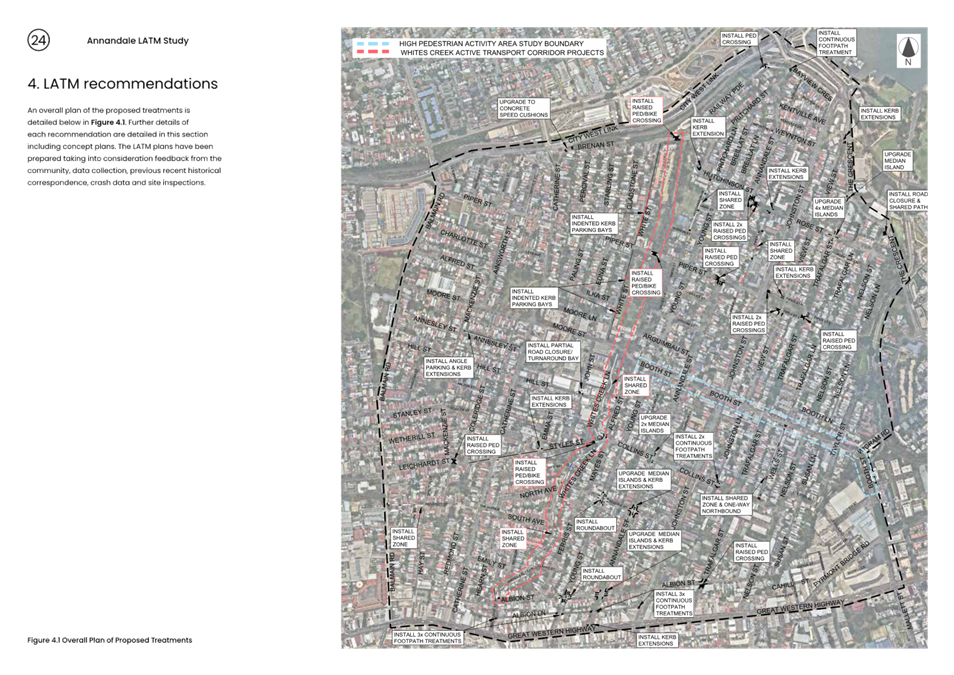This screenshot has width=954, height=675.
Task: Click the 'Install Road Closure & Shared Path' label
Action: [908, 201]
